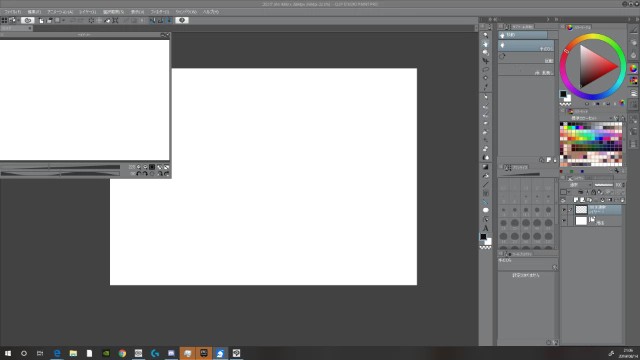Screen dimensions: 640x360
Task: Open the Filter menu
Action: pyautogui.click(x=160, y=12)
